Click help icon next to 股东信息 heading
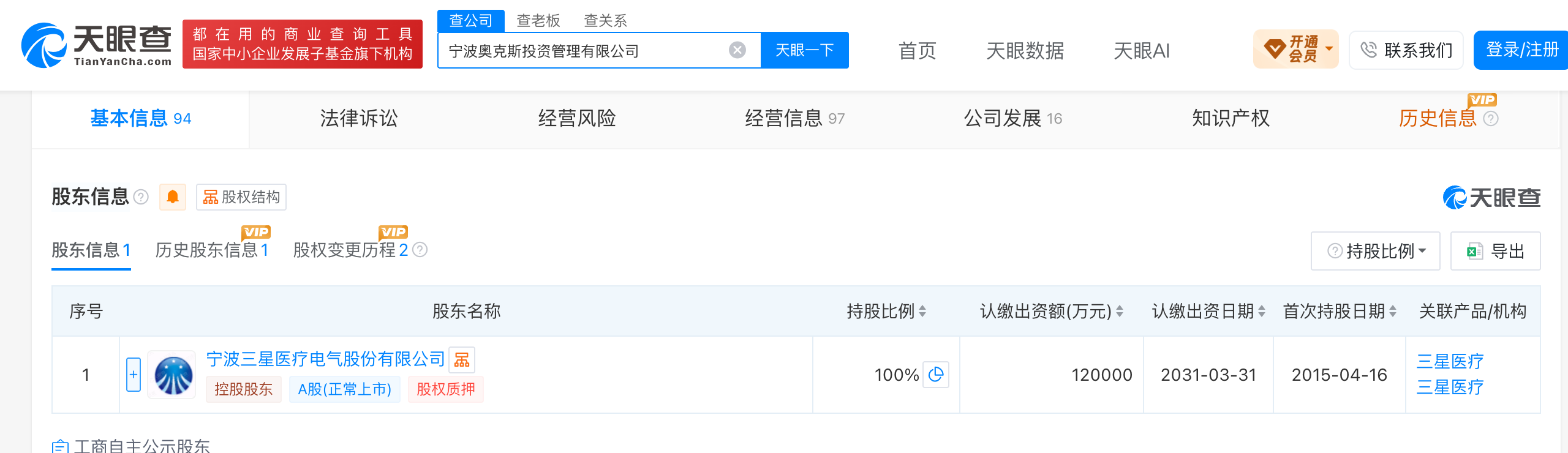Image resolution: width=1568 pixels, height=453 pixels. tap(141, 197)
